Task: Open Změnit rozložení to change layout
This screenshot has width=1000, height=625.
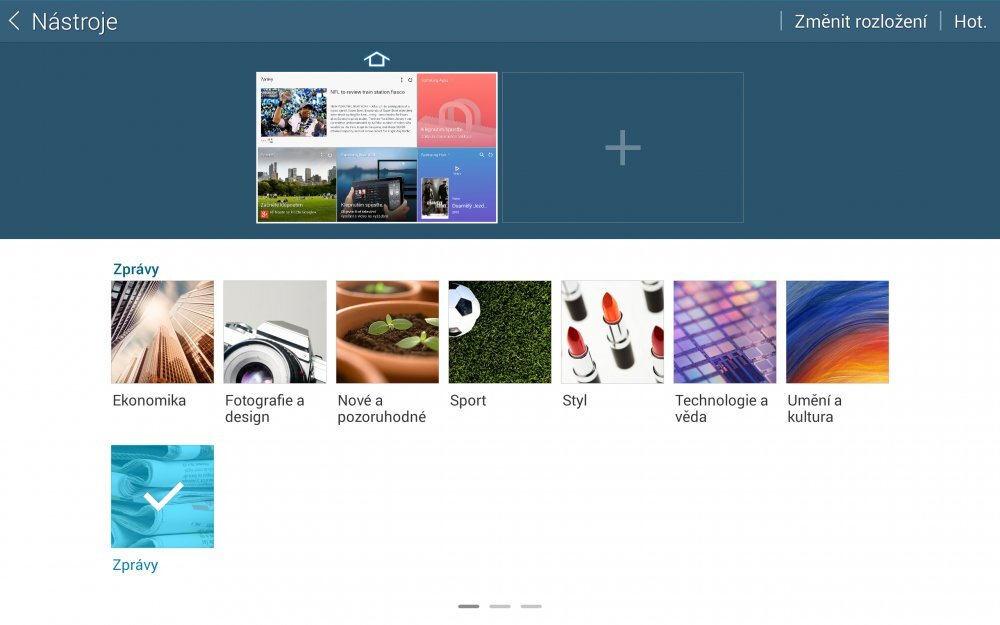Action: (x=860, y=21)
